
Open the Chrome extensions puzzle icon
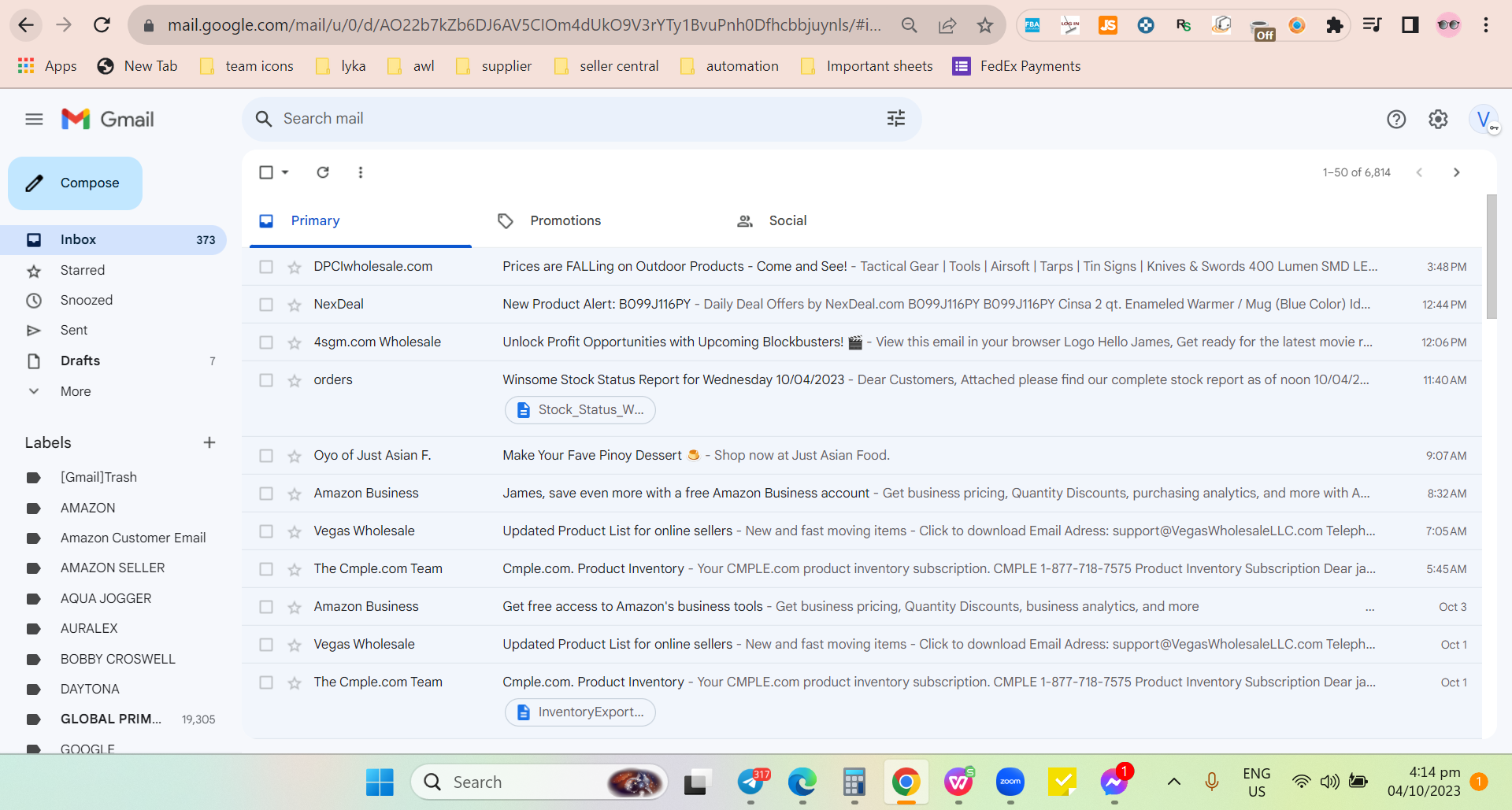pyautogui.click(x=1334, y=25)
